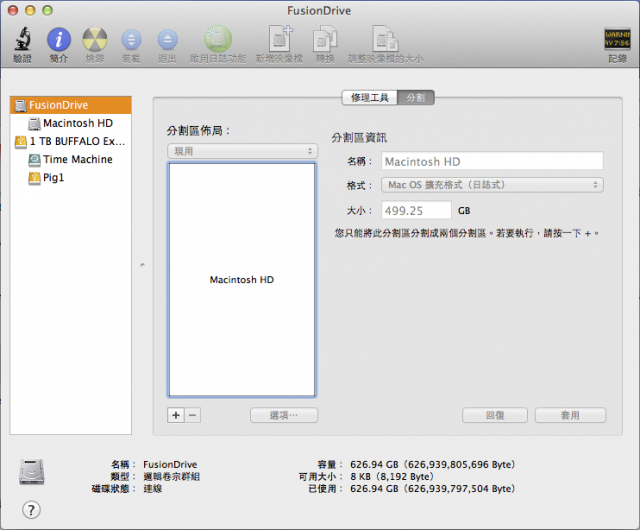Close the FusionDrive window
The height and width of the screenshot is (530, 640).
coord(13,10)
